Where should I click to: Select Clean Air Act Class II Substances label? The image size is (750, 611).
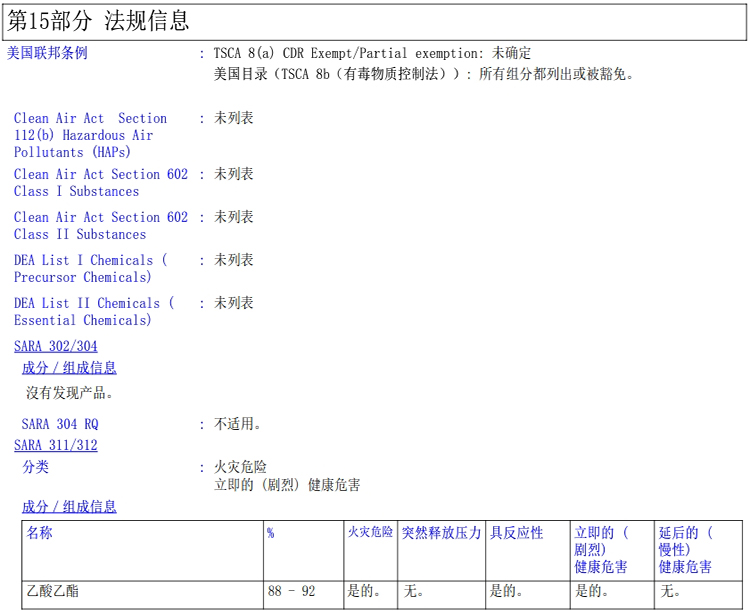click(x=100, y=226)
